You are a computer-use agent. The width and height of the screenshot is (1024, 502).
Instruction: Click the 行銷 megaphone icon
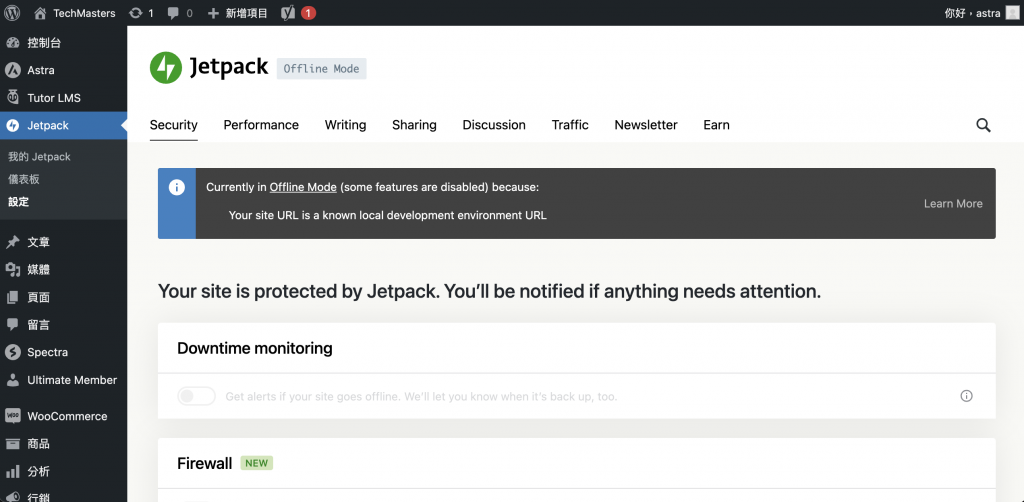12,496
